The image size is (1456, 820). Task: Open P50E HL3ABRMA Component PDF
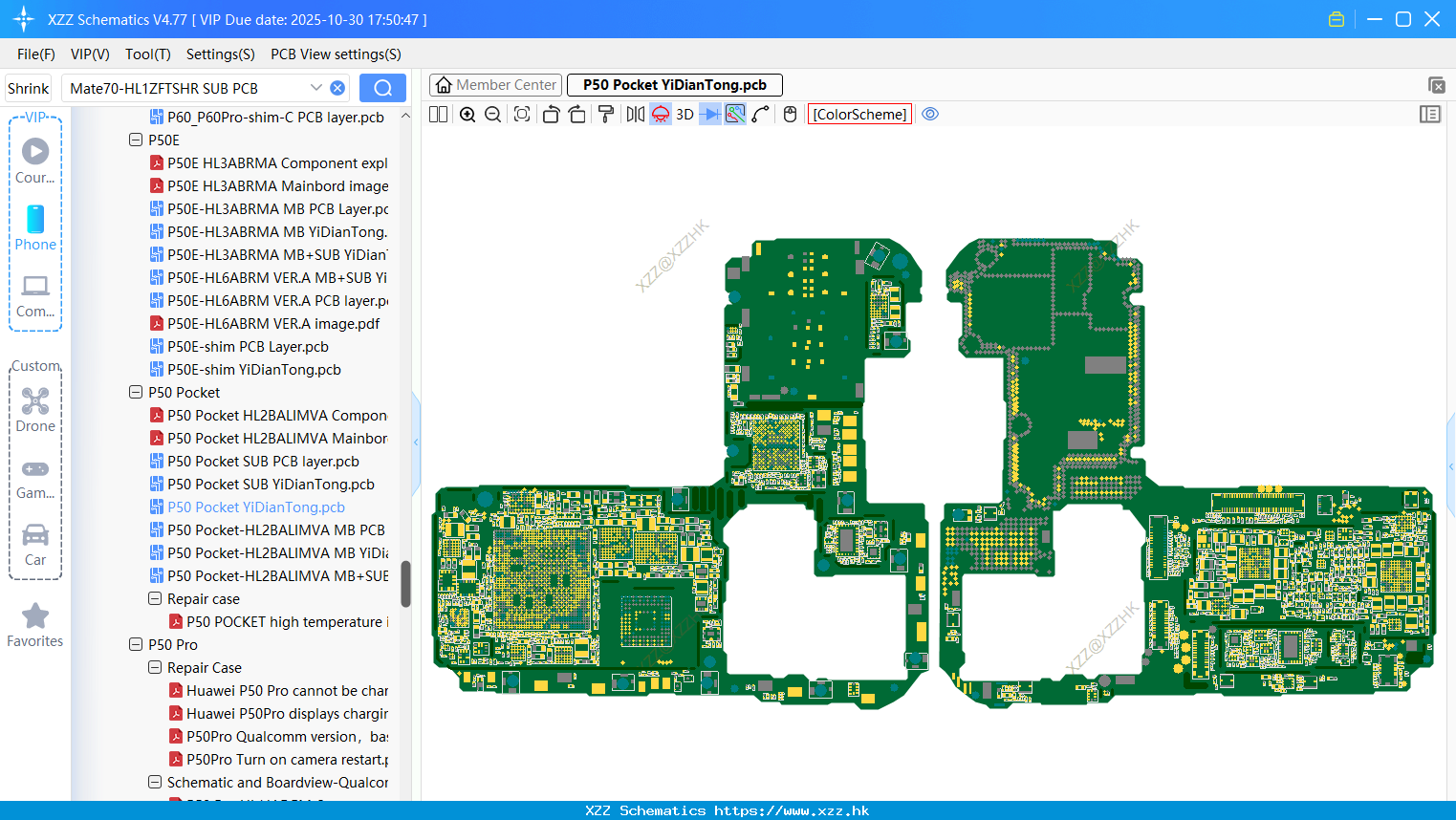tap(270, 162)
